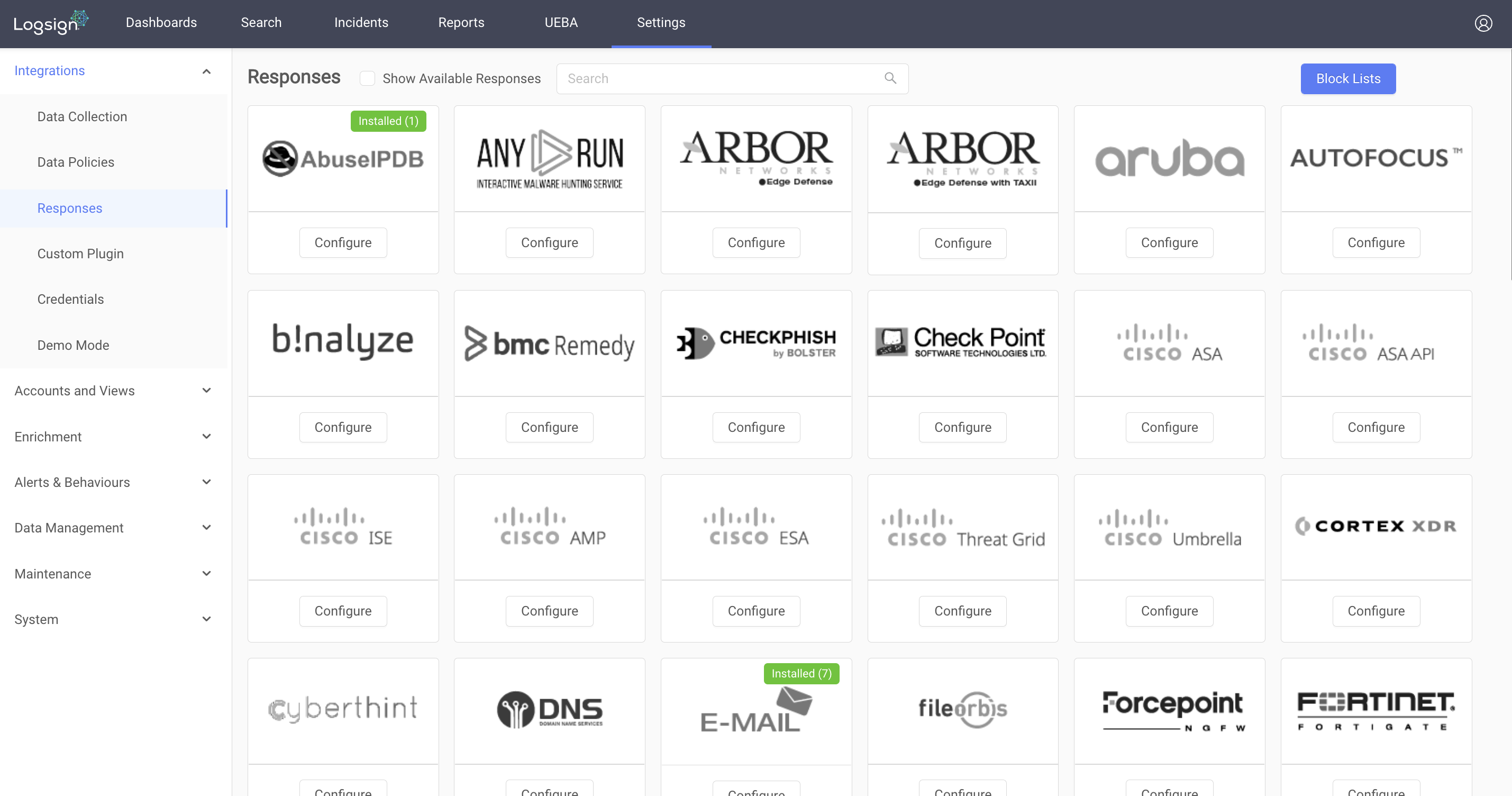The height and width of the screenshot is (796, 1512).
Task: Click the Installed (7) badge on E-MAIL
Action: click(x=801, y=673)
